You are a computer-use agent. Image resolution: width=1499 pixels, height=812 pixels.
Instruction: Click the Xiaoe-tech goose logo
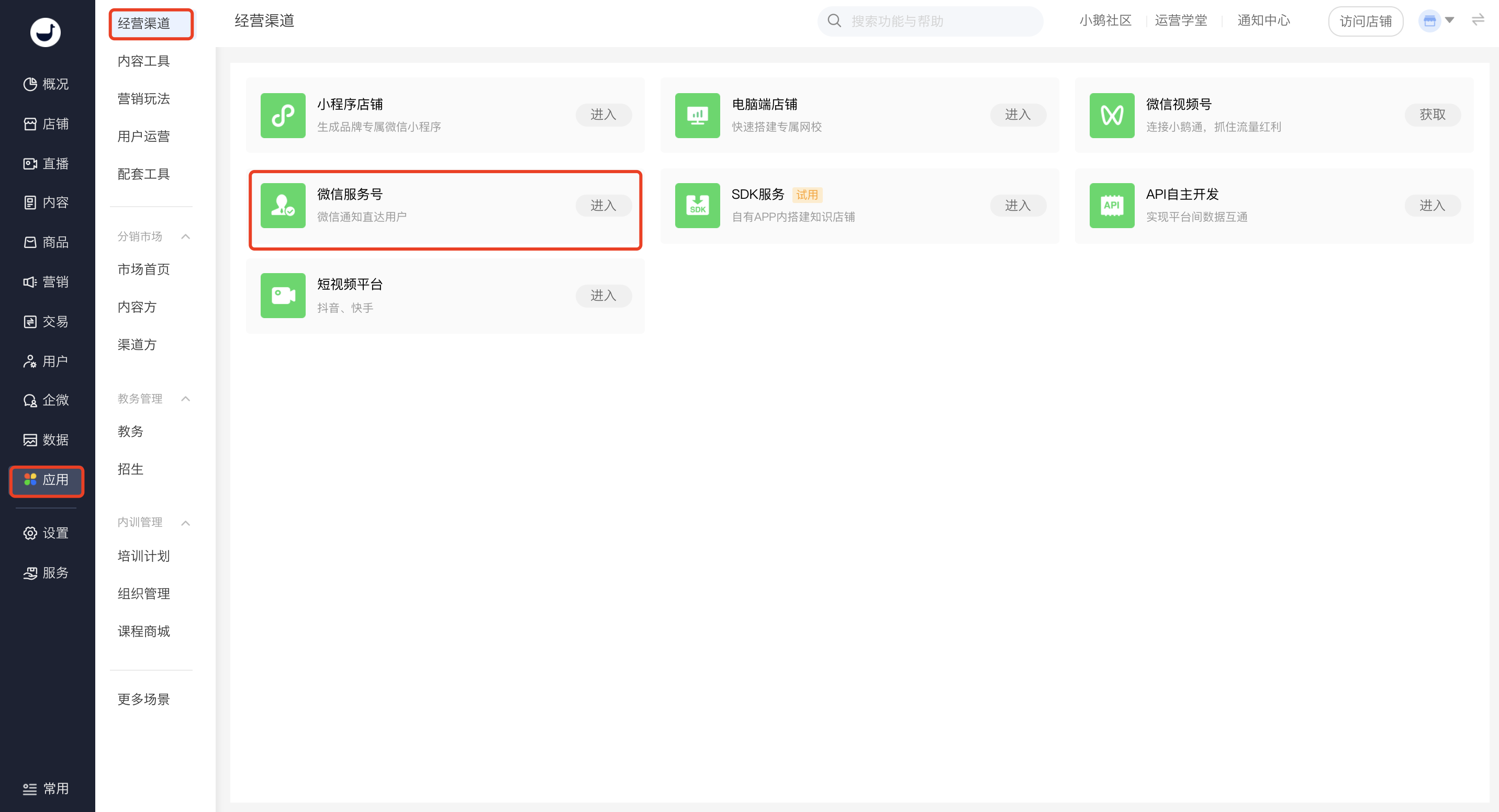coord(45,32)
